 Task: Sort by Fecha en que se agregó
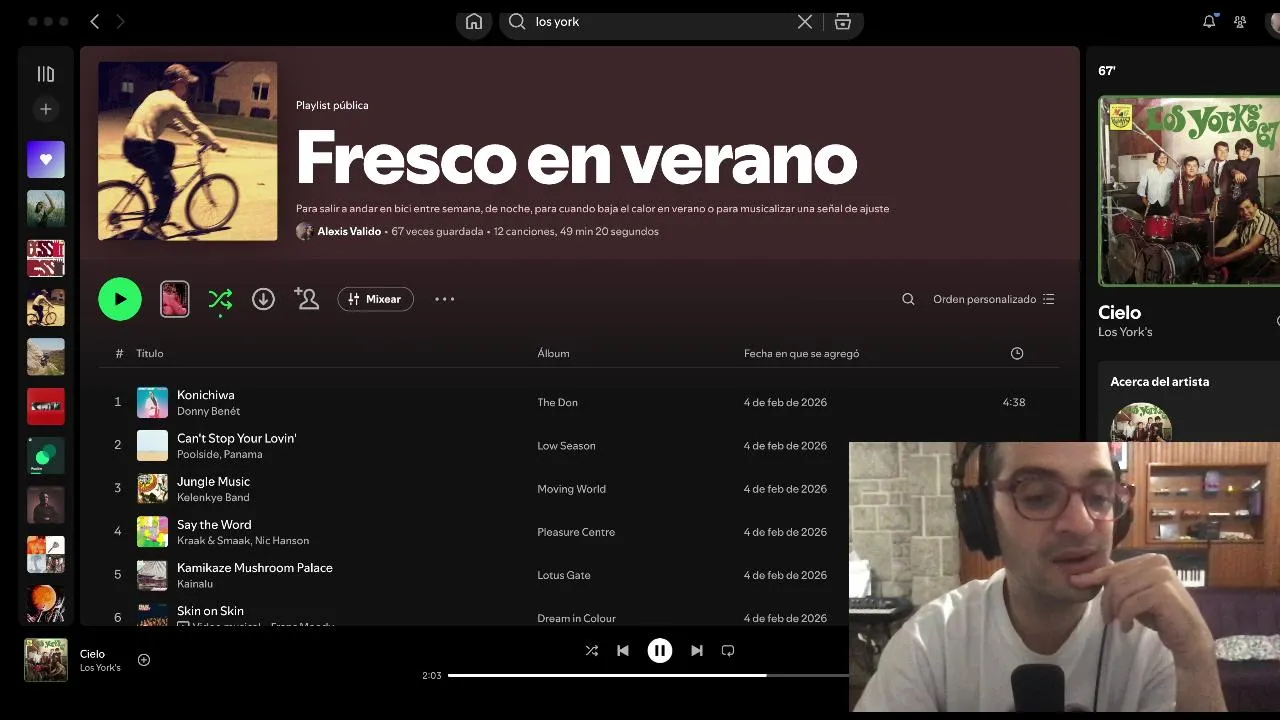click(801, 353)
